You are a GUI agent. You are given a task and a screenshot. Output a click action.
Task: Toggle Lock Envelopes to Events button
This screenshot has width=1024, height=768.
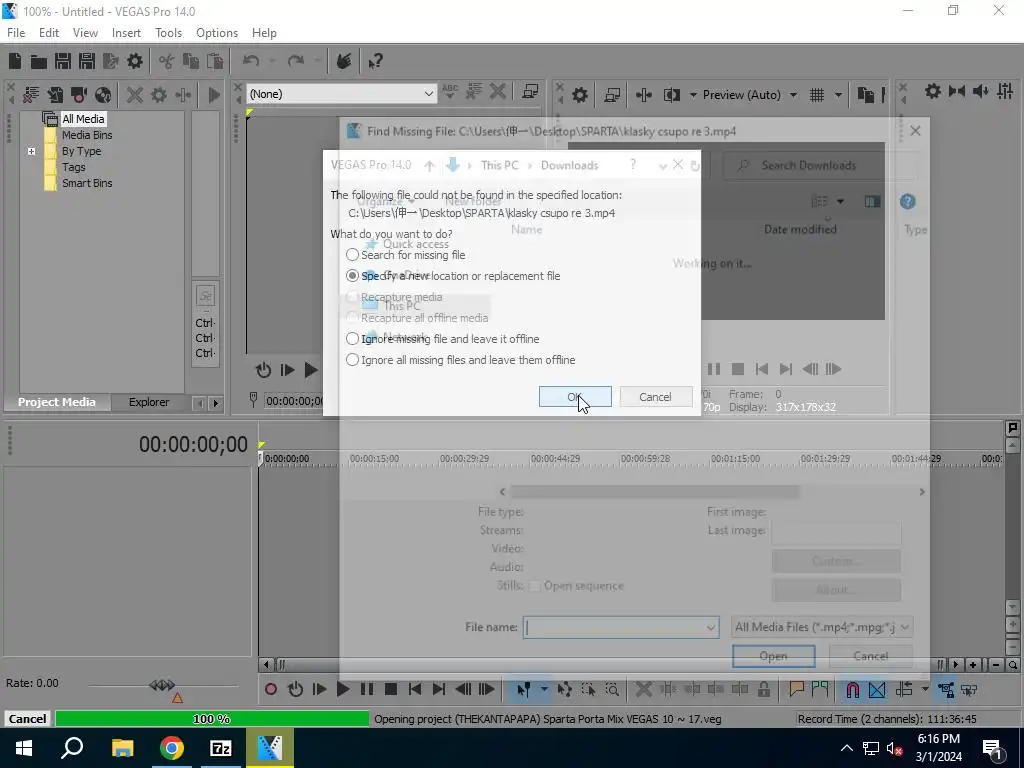click(x=946, y=689)
